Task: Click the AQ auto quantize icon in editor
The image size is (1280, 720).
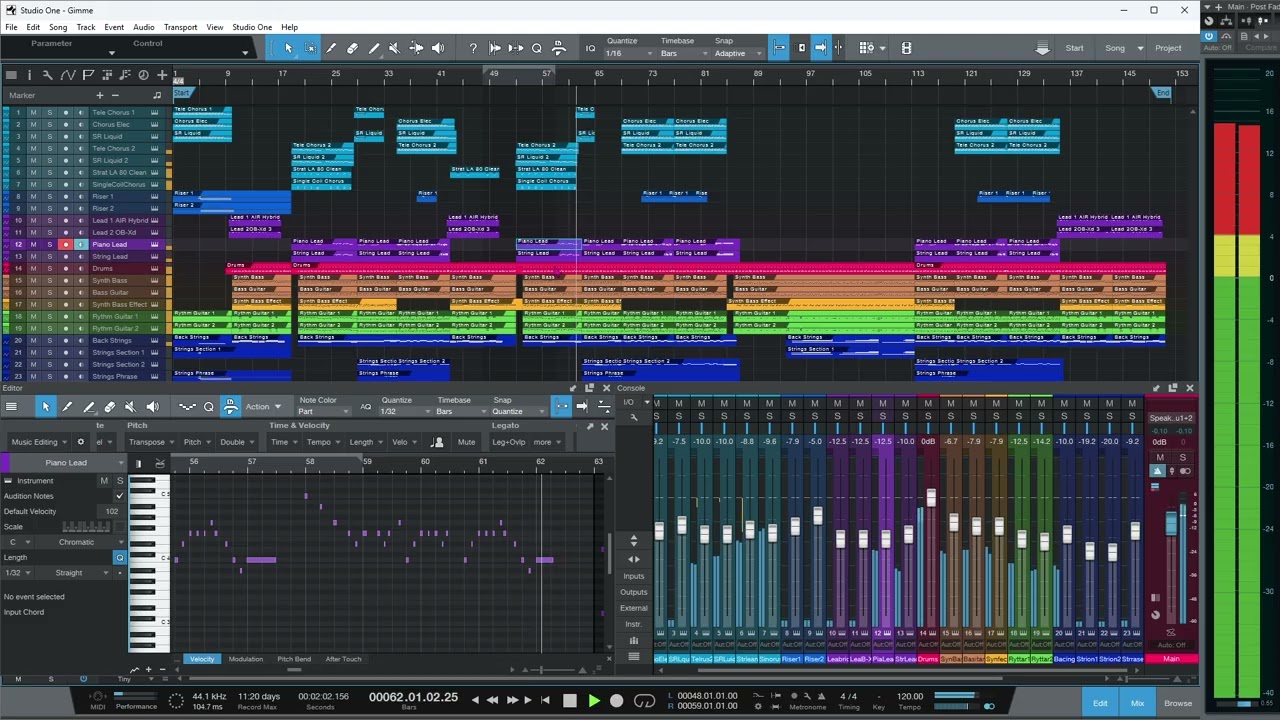Action: click(366, 407)
